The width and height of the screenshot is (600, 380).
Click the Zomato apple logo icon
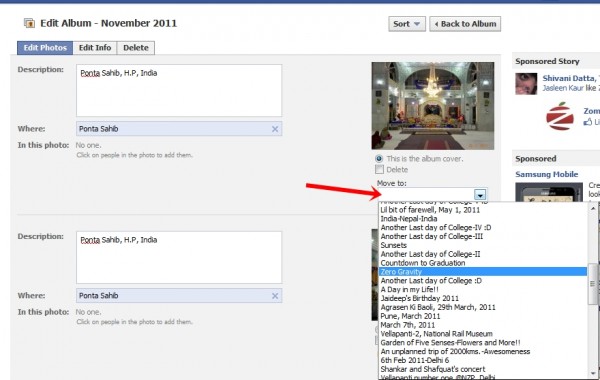point(559,116)
